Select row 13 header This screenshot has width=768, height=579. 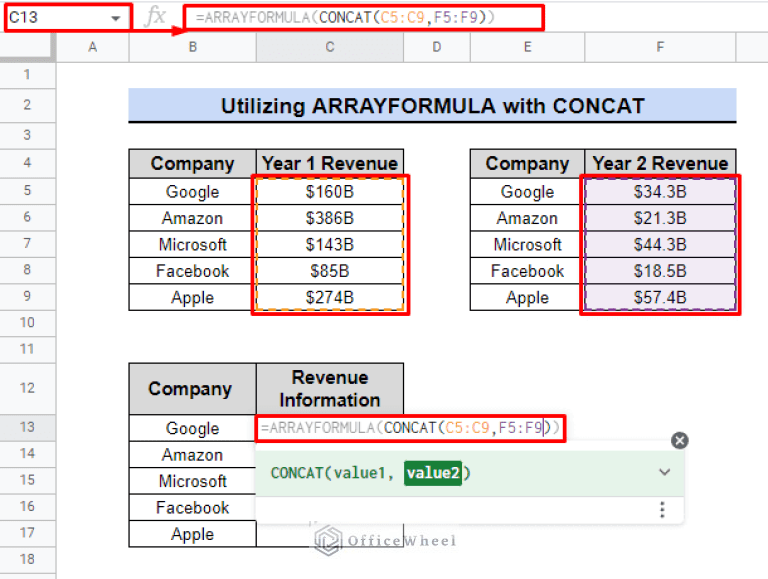[x=27, y=427]
